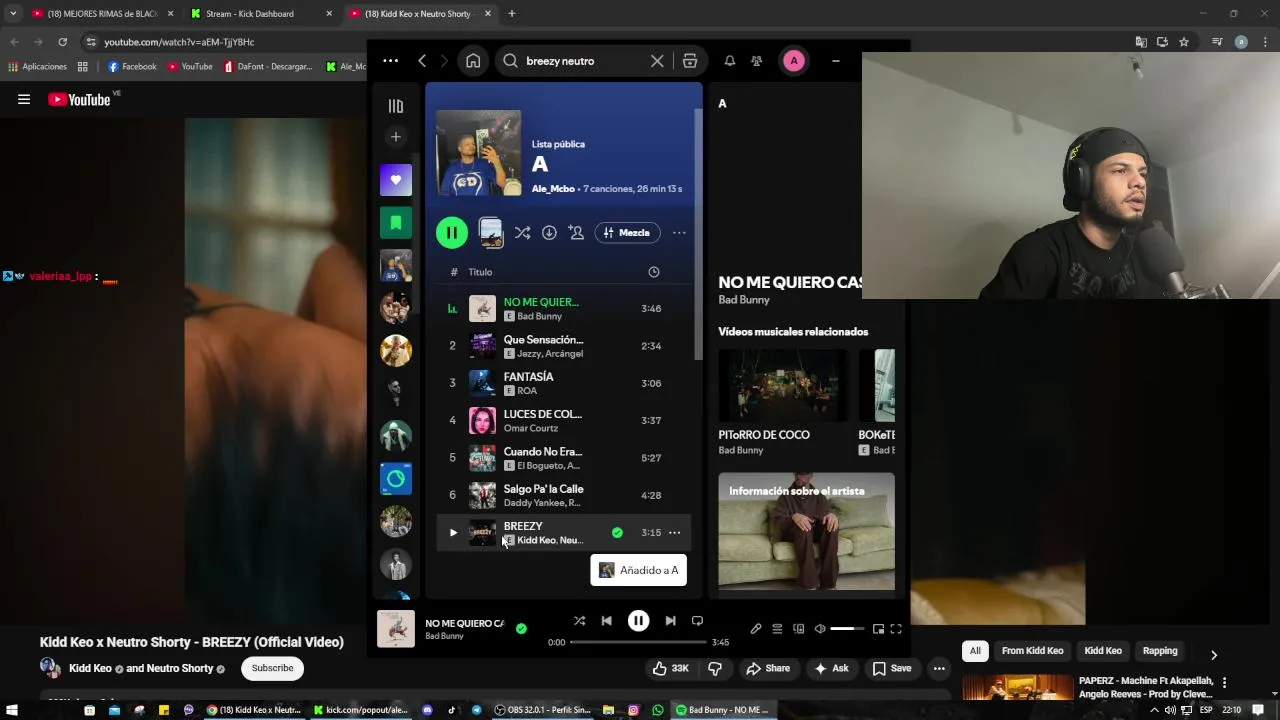The image size is (1280, 720).
Task: Click the playlist A cover image
Action: pyautogui.click(x=479, y=153)
